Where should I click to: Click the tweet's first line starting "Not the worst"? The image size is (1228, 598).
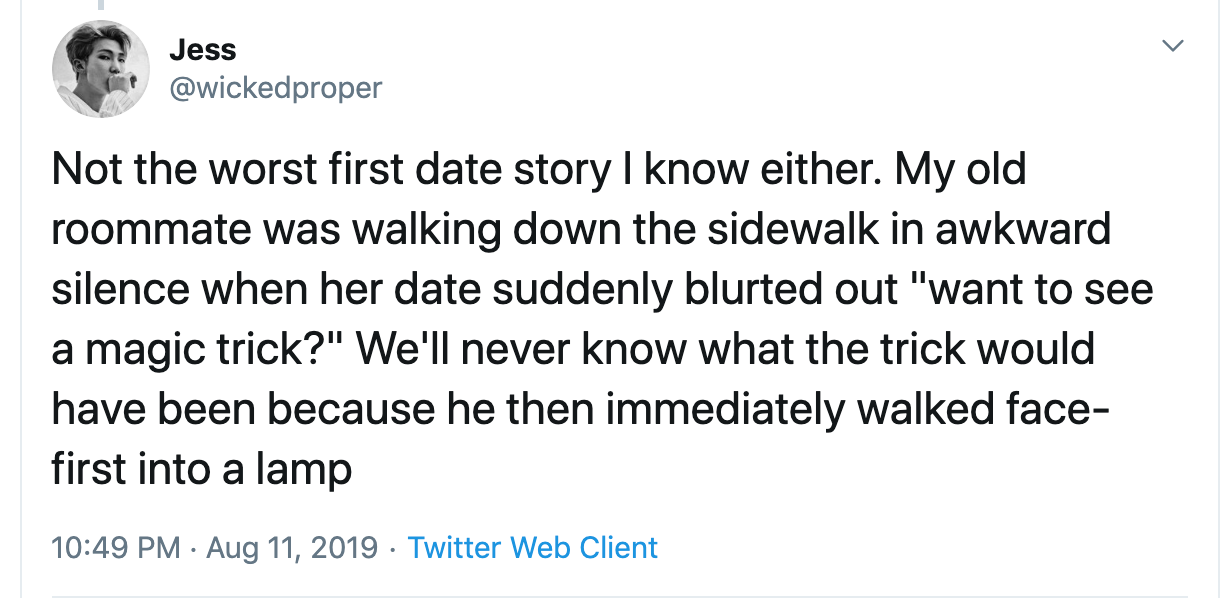tap(539, 170)
